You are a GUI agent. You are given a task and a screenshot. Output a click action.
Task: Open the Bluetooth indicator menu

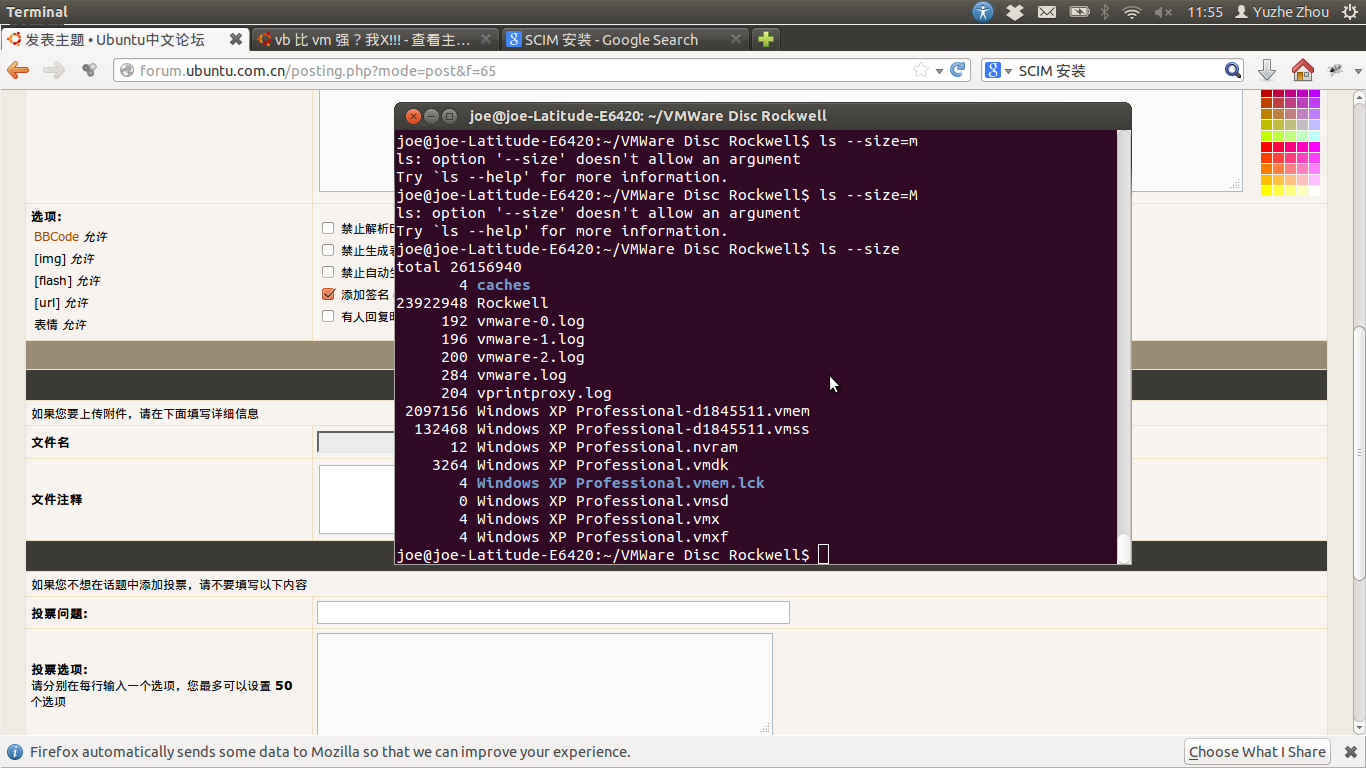point(1105,12)
